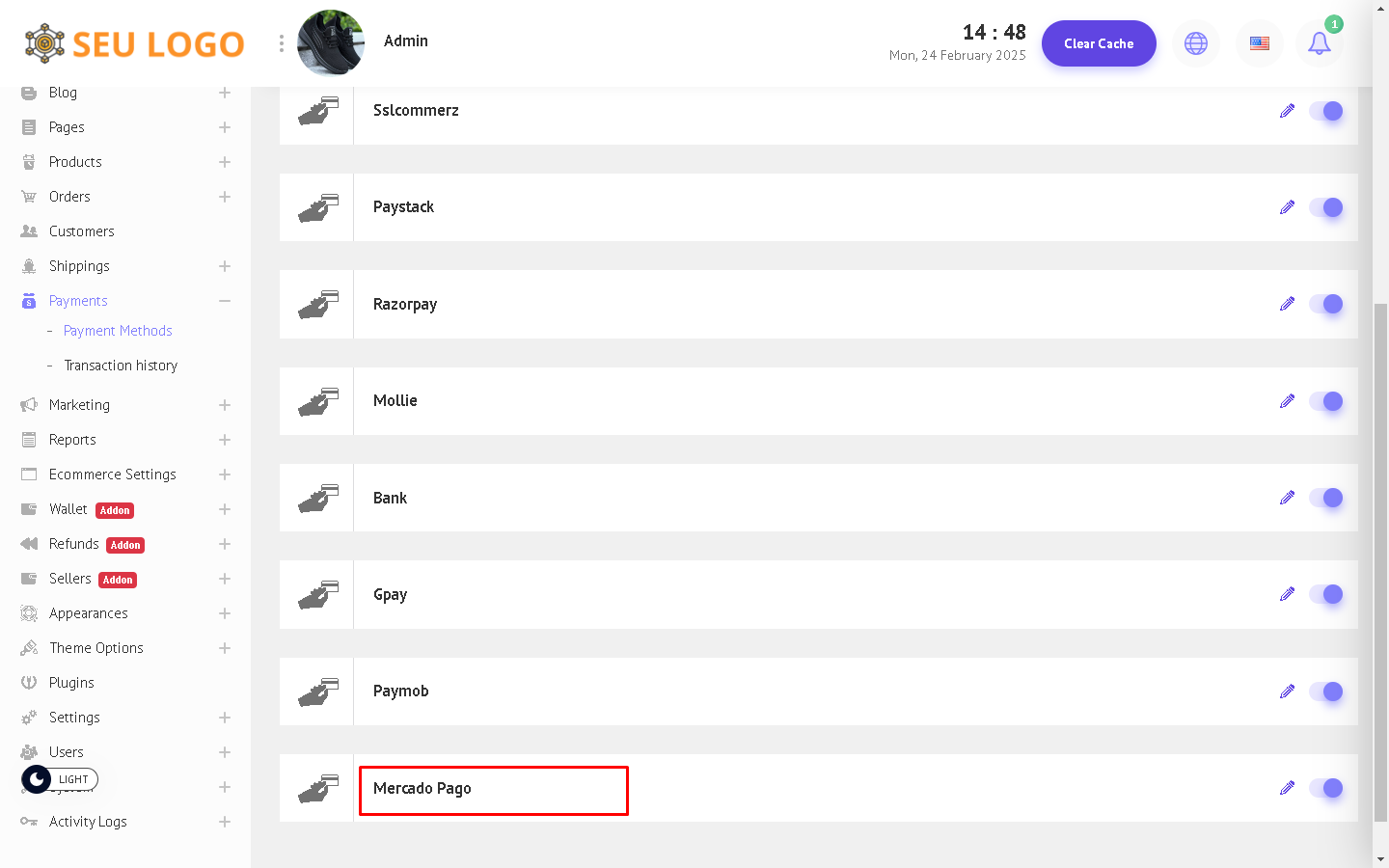Click the notification bell icon
1389x868 pixels.
(1319, 43)
